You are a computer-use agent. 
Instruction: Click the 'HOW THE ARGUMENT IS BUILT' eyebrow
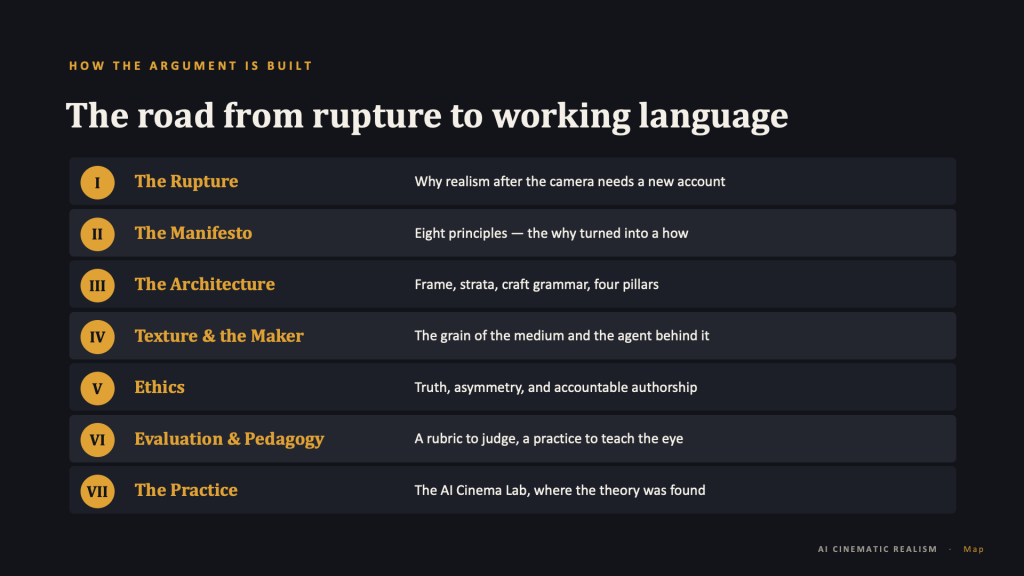(191, 66)
